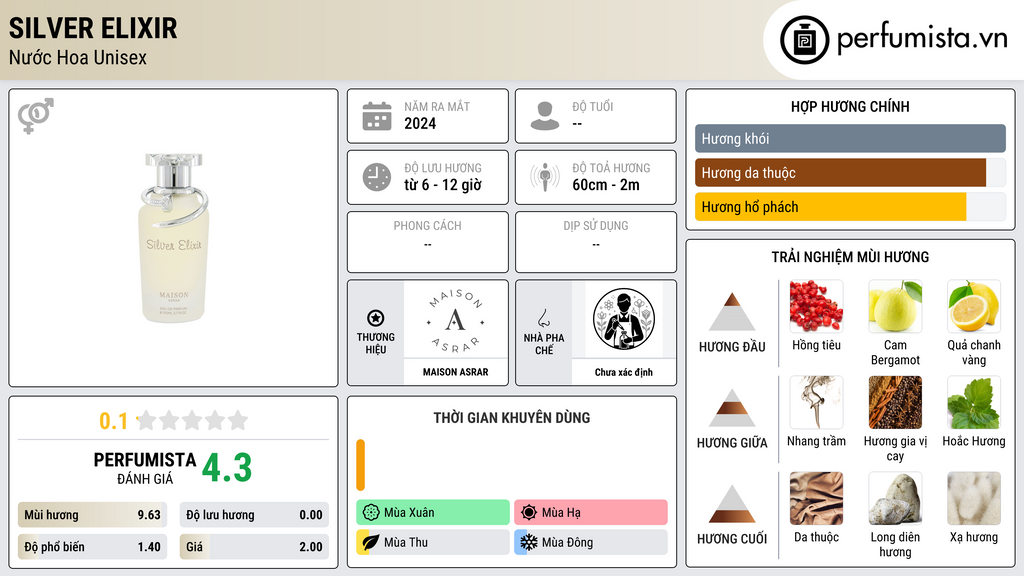Click the '60cm - 2m' sillage value
The width and height of the screenshot is (1024, 576).
coord(606,185)
